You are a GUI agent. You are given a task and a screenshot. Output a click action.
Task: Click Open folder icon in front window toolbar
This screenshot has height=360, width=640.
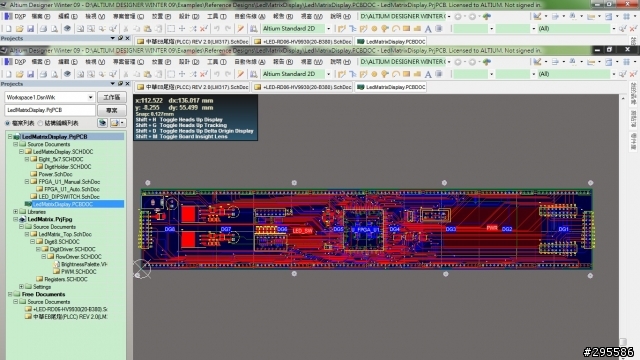pyautogui.click(x=20, y=74)
